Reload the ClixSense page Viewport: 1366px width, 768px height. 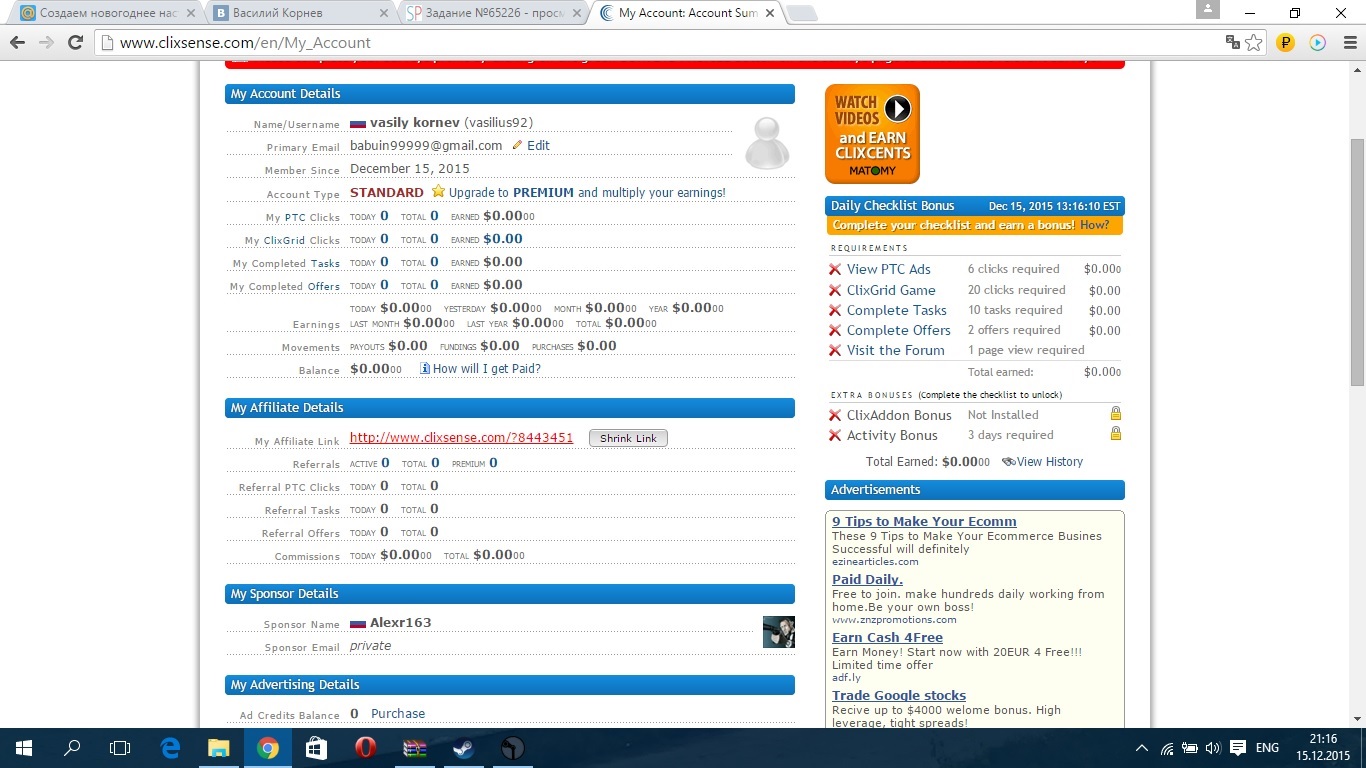[x=75, y=43]
